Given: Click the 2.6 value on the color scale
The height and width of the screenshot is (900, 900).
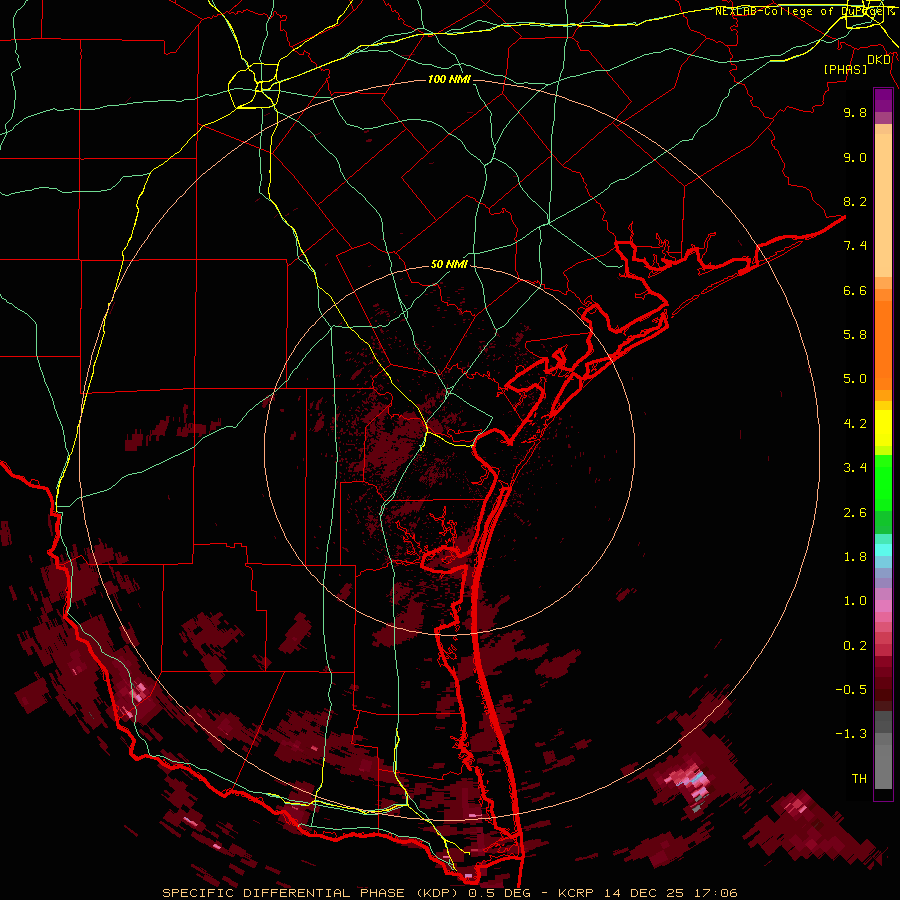Looking at the screenshot, I should click(x=855, y=513).
